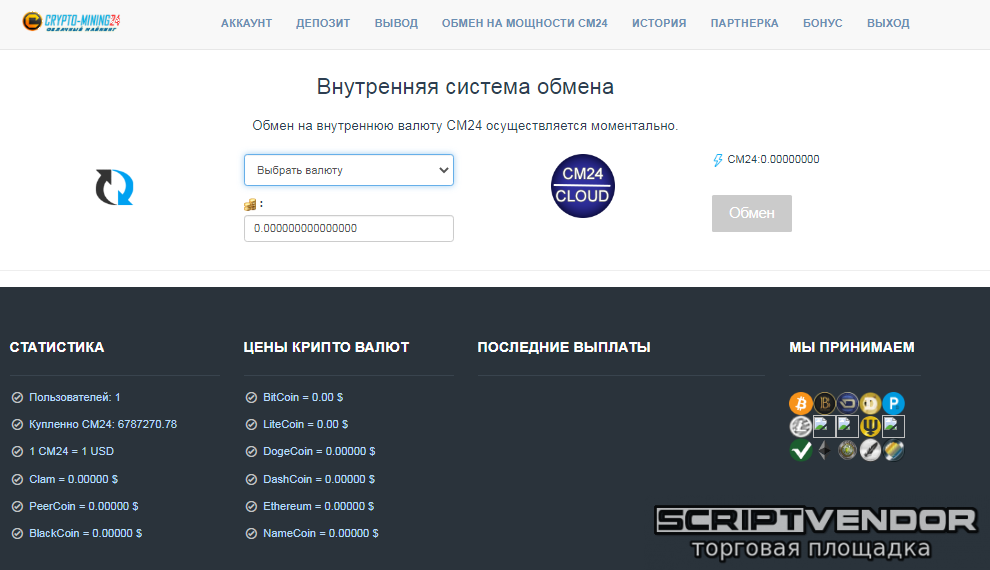Click the blue Dash coin icon
Viewport: 990px width, 570px height.
point(847,403)
